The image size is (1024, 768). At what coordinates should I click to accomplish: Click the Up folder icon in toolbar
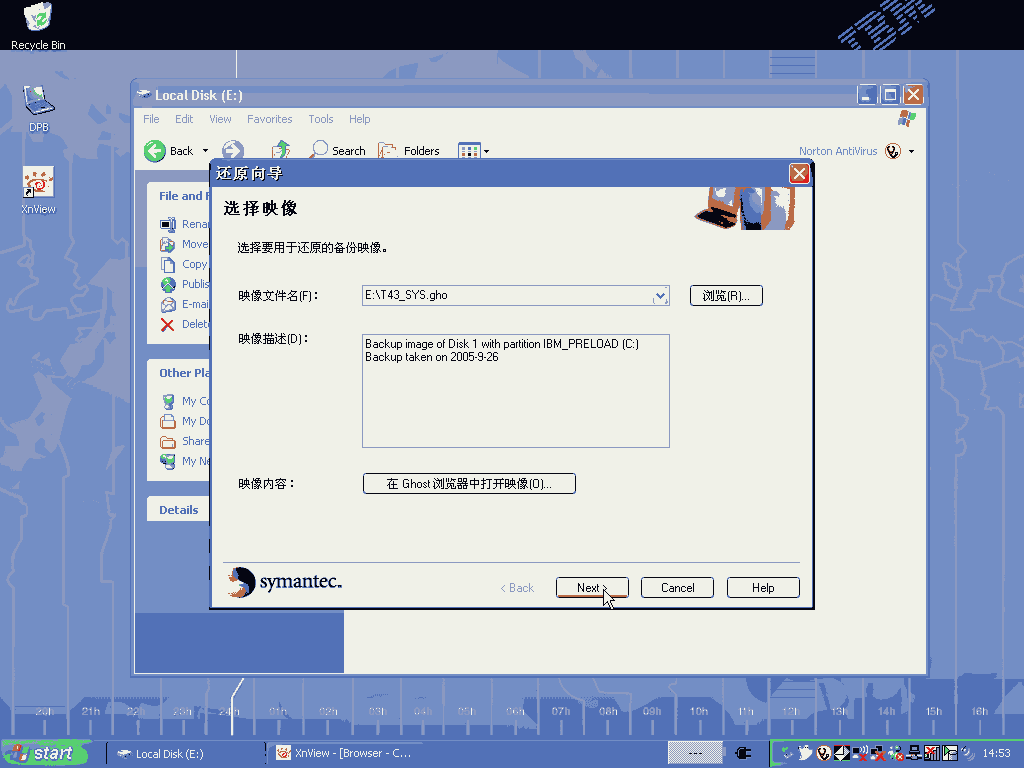click(282, 150)
